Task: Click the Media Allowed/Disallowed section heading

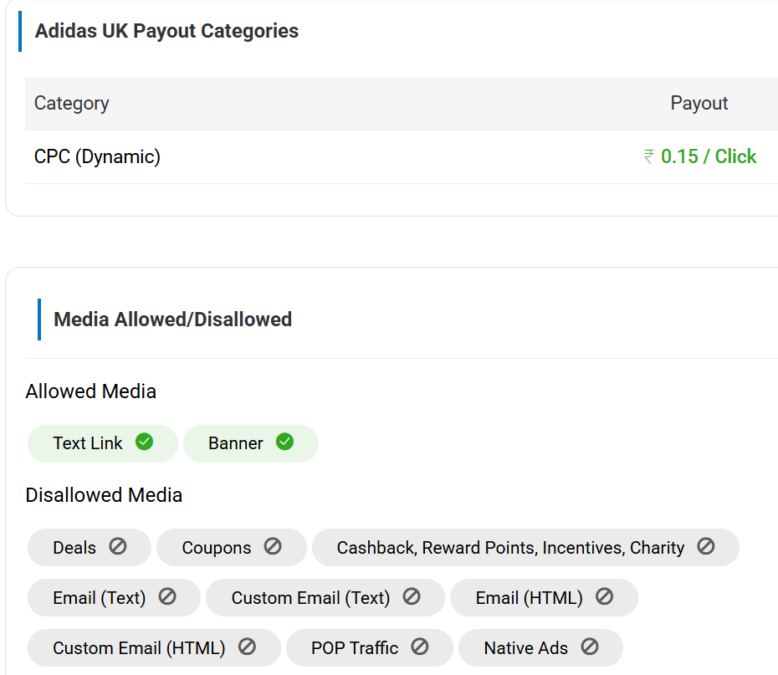Action: click(173, 320)
